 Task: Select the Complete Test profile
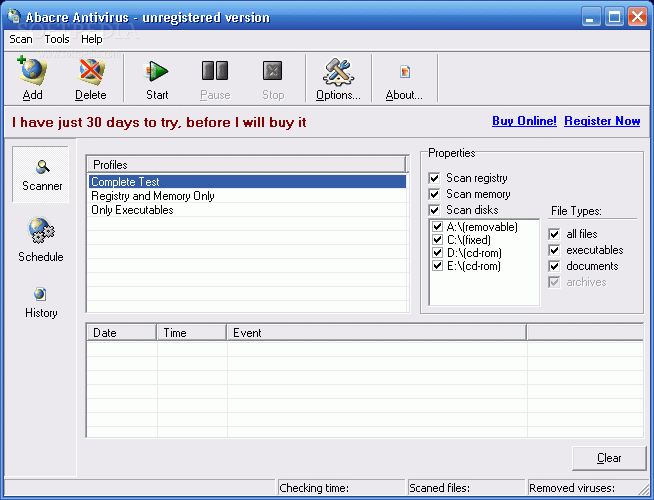[x=247, y=182]
